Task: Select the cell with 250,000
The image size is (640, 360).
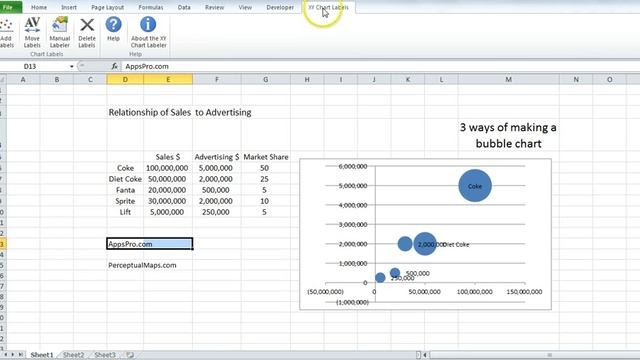Action: (x=217, y=212)
